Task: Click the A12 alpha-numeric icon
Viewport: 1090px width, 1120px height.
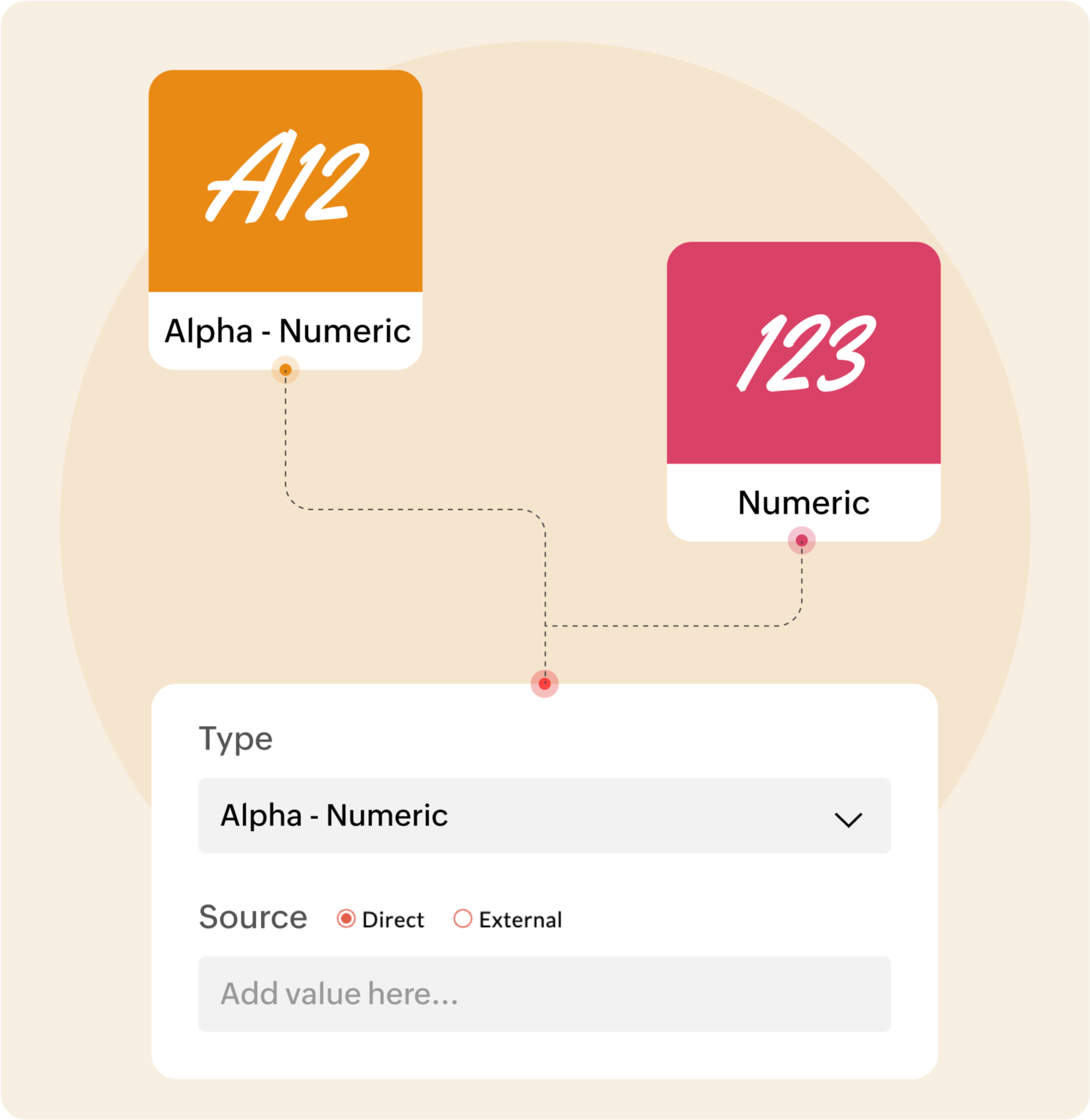Action: (287, 177)
